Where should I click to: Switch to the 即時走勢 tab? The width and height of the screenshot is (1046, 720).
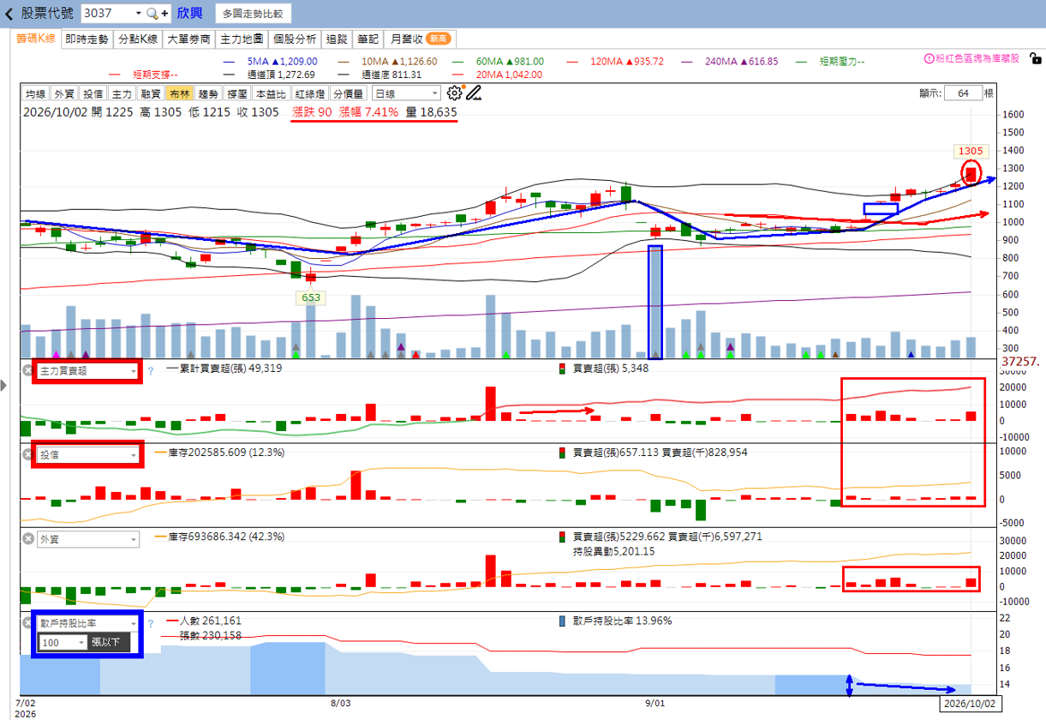click(87, 39)
